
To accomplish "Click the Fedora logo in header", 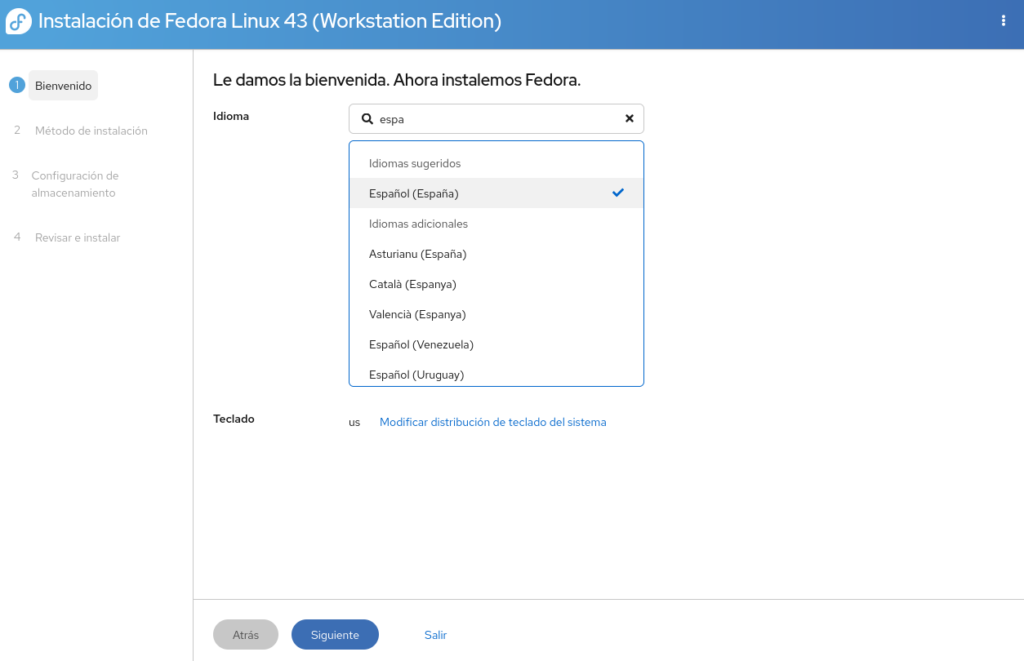I will (x=19, y=21).
